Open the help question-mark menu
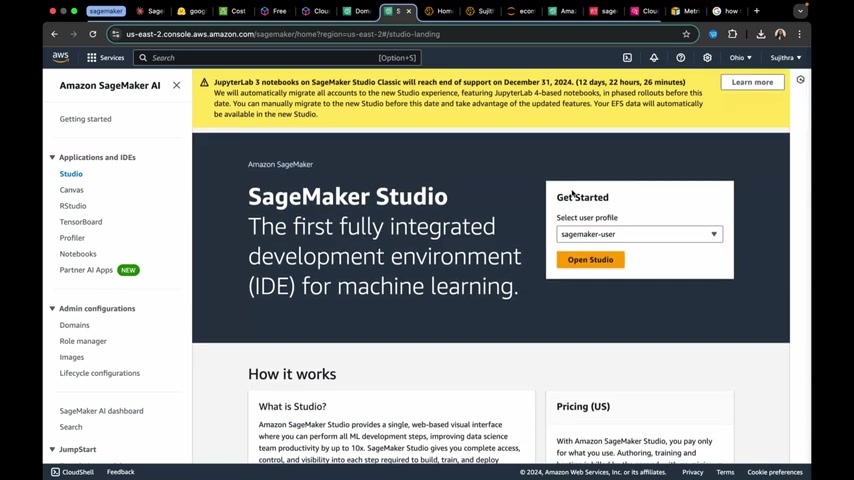This screenshot has height=480, width=854. [x=680, y=57]
